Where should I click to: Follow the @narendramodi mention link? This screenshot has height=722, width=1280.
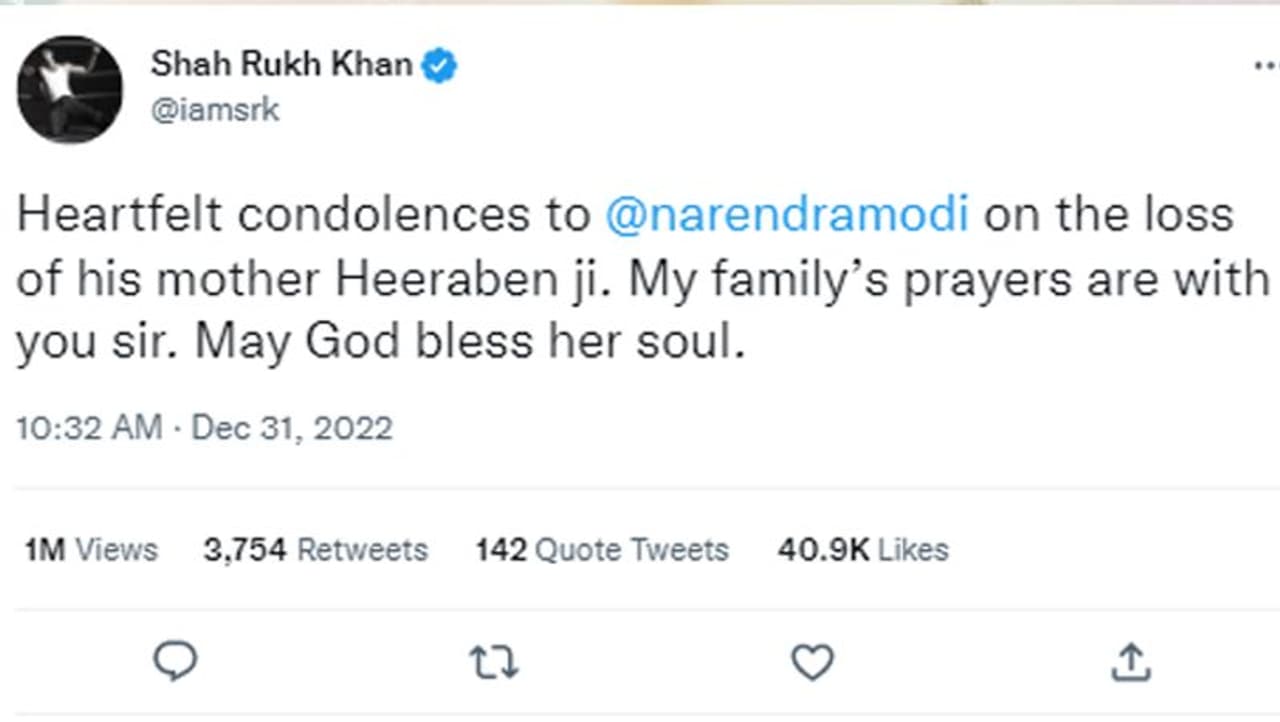click(x=787, y=217)
